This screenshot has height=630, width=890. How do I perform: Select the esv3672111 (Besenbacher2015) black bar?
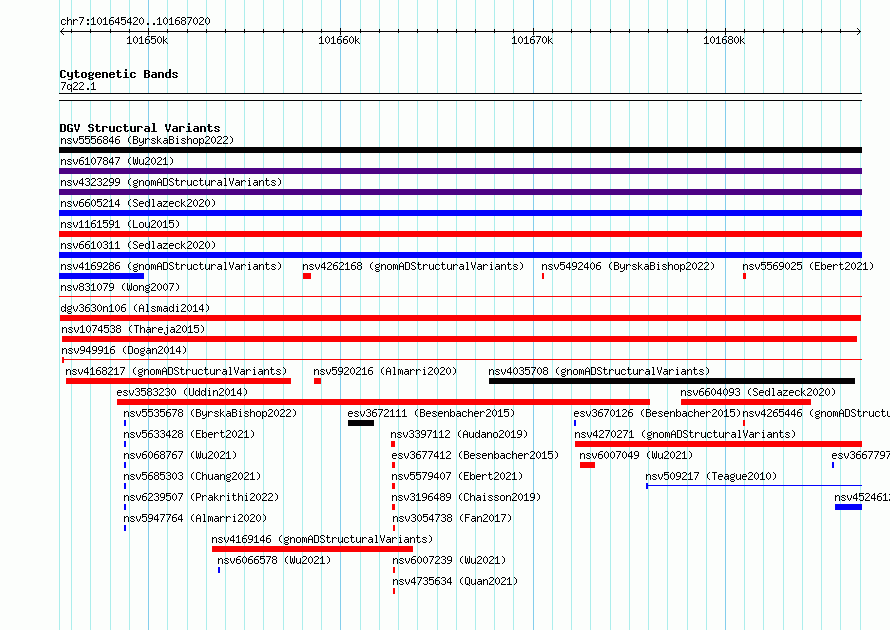pos(361,423)
